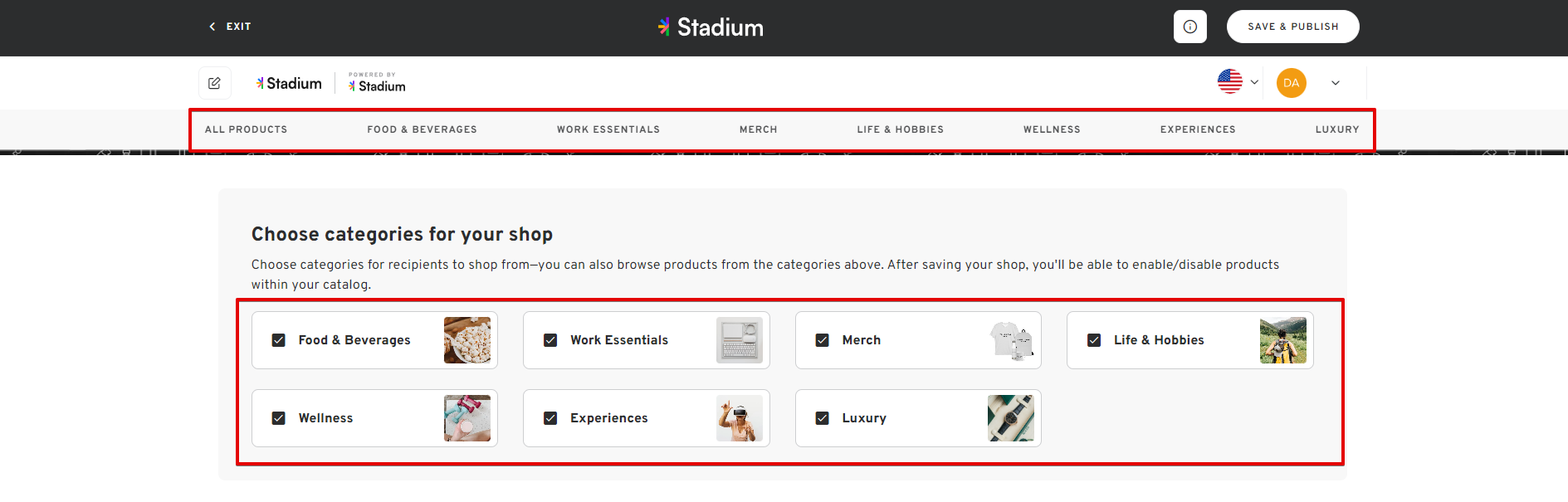Click the Powered by Stadium logo

[x=377, y=82]
